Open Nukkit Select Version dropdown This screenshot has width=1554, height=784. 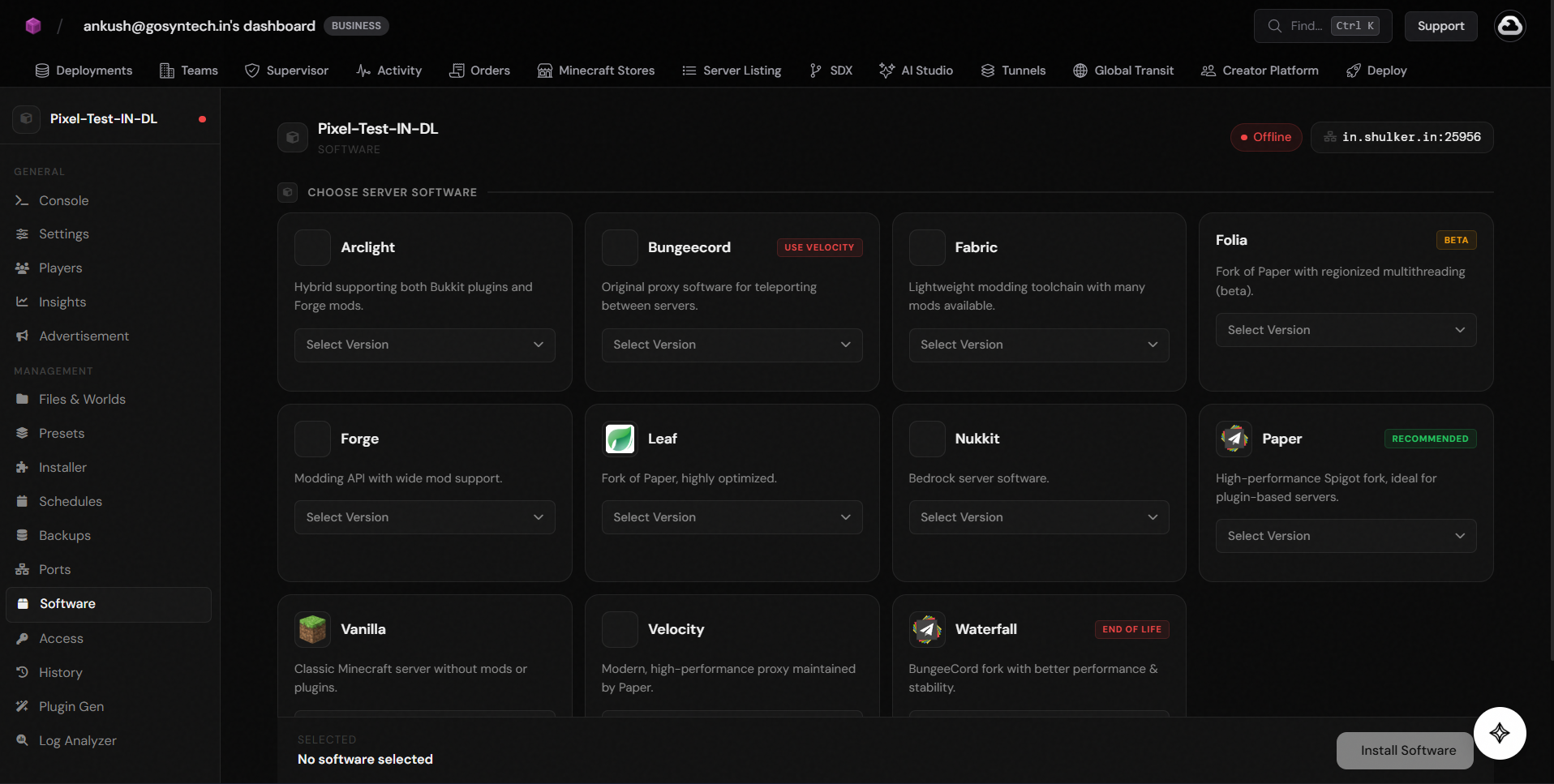point(1039,517)
